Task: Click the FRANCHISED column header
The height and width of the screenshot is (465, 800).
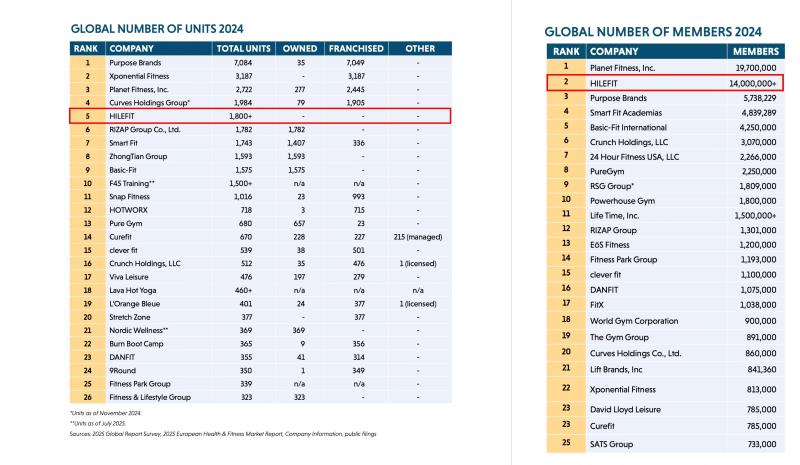Action: point(356,48)
